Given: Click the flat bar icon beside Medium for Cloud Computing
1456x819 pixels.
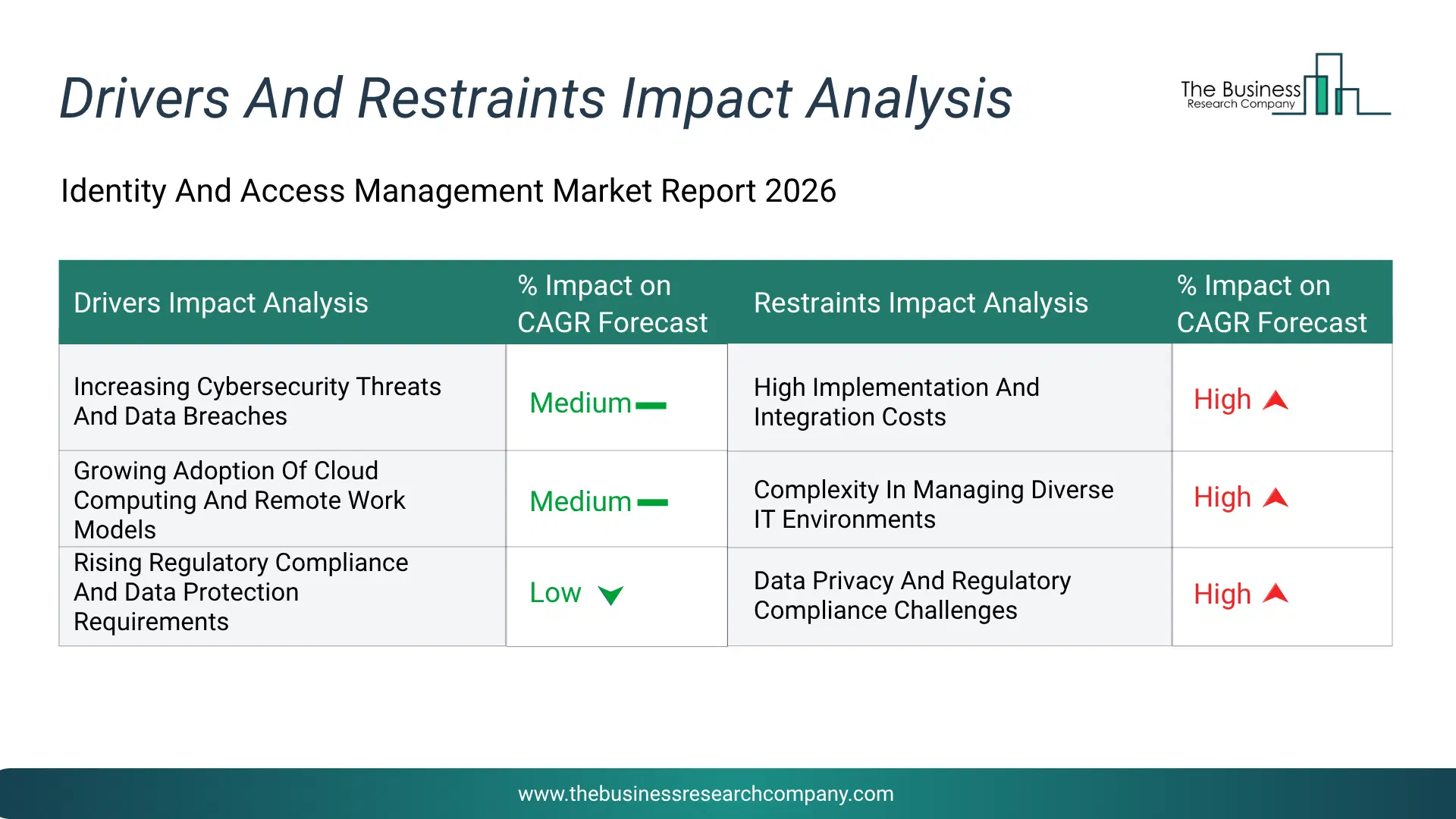Looking at the screenshot, I should click(652, 503).
